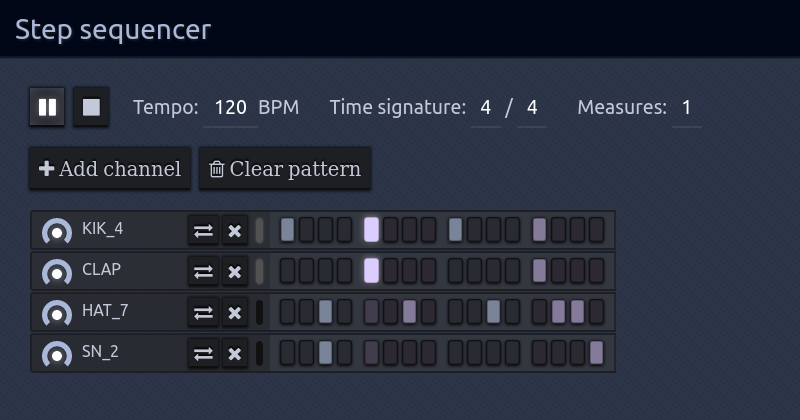Click the time signature numerator field
Image resolution: width=800 pixels, height=420 pixels.
(x=485, y=108)
